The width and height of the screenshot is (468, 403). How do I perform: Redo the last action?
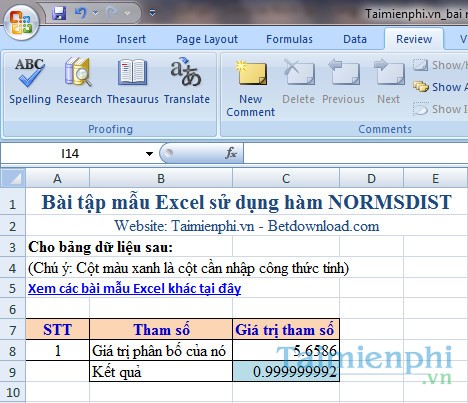tap(112, 13)
